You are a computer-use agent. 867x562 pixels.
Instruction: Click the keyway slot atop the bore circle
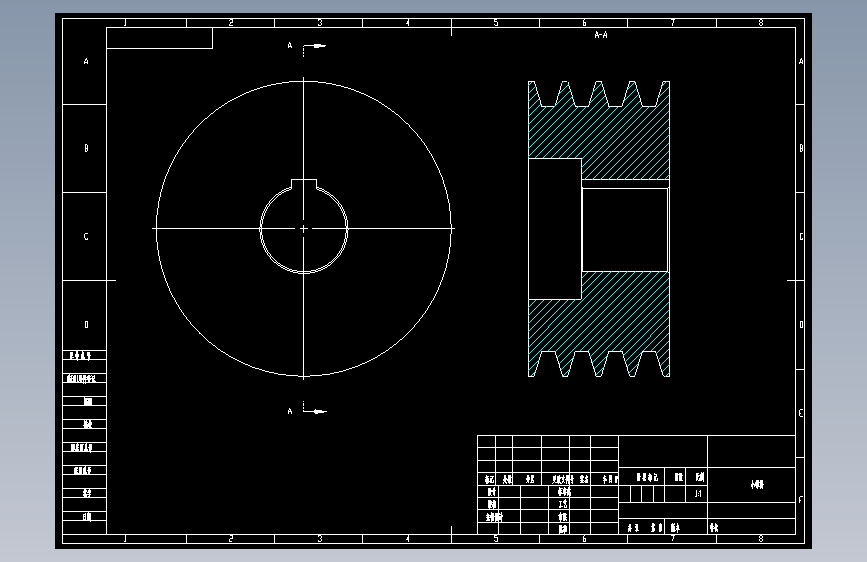point(304,185)
